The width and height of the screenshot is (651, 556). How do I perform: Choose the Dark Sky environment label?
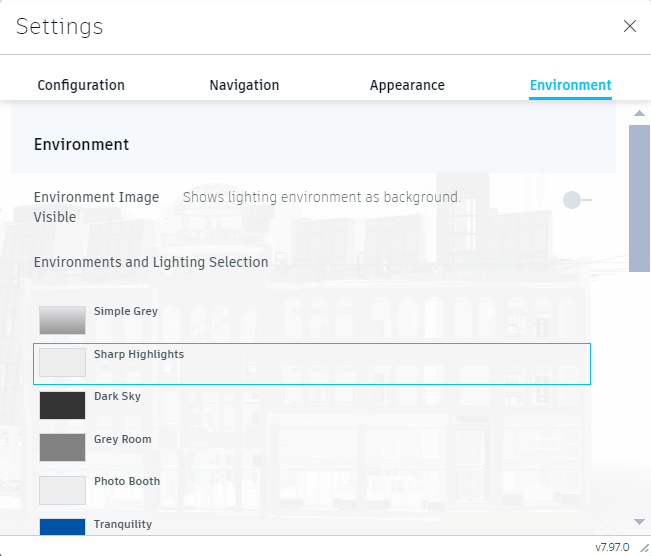(x=117, y=397)
